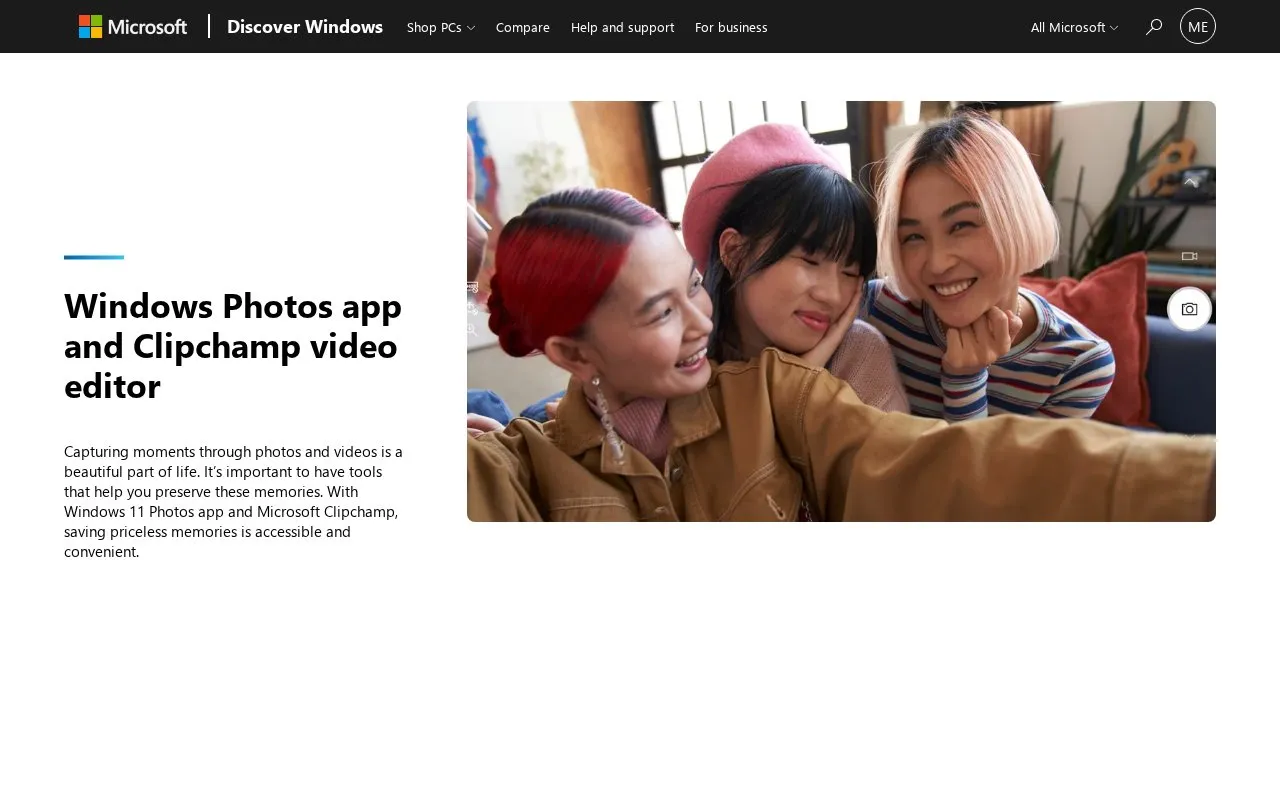This screenshot has width=1280, height=800.
Task: Expand the All Microsoft menu
Action: click(1074, 27)
